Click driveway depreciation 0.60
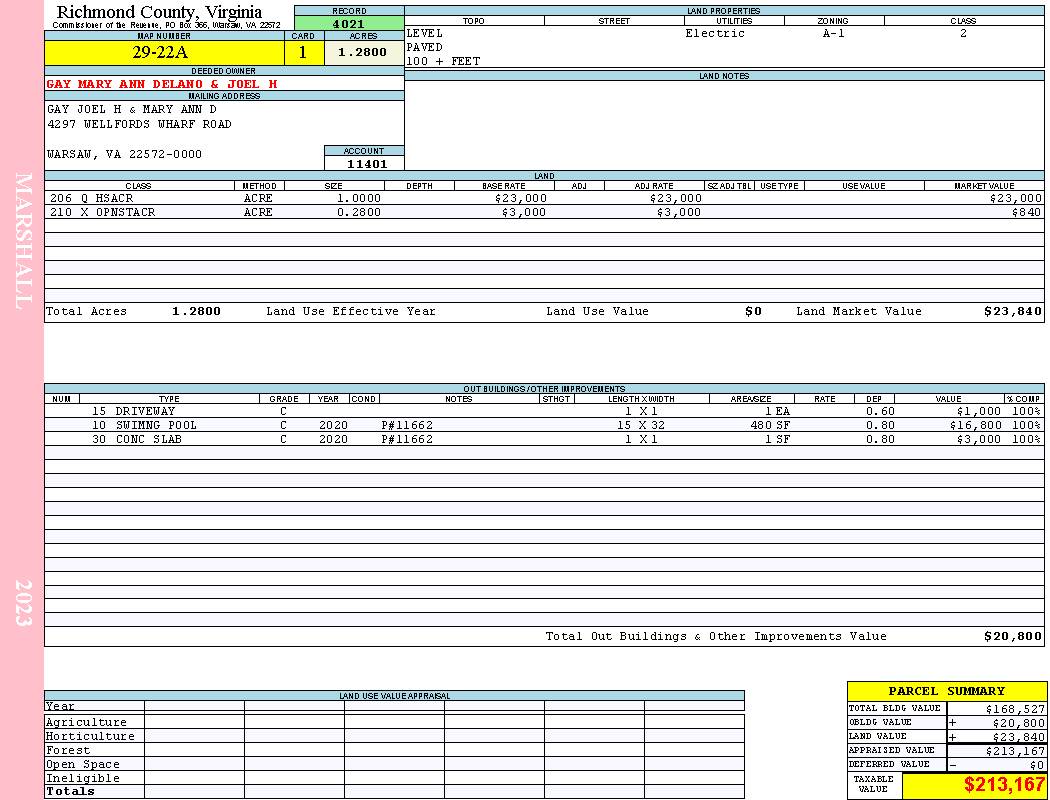 click(x=880, y=411)
